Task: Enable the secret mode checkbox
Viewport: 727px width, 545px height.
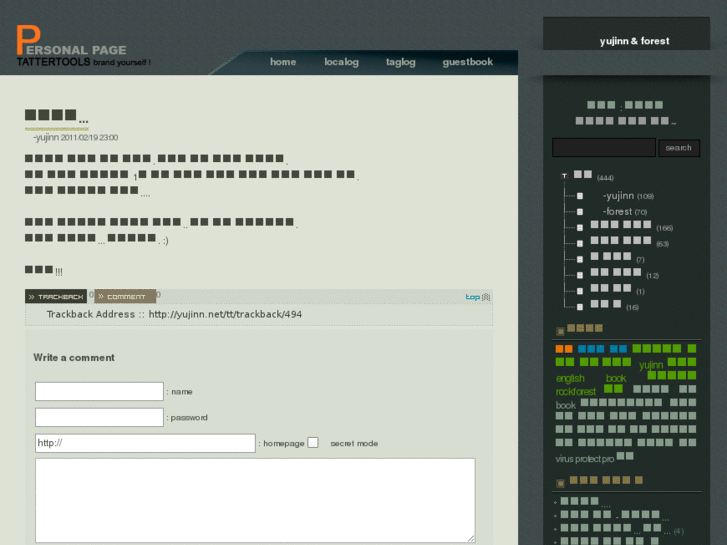Action: pyautogui.click(x=313, y=442)
